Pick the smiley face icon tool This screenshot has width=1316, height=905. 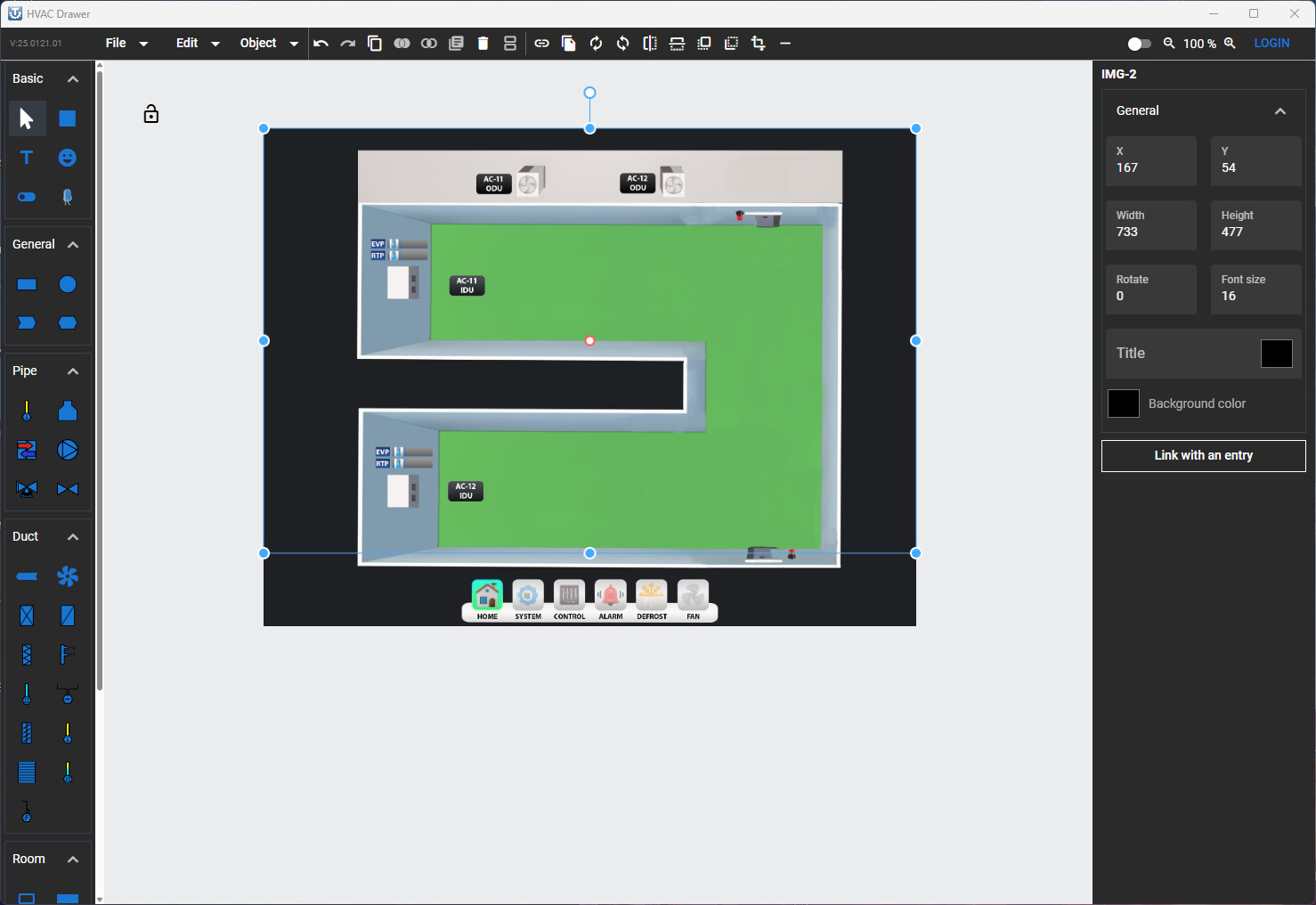[x=68, y=158]
